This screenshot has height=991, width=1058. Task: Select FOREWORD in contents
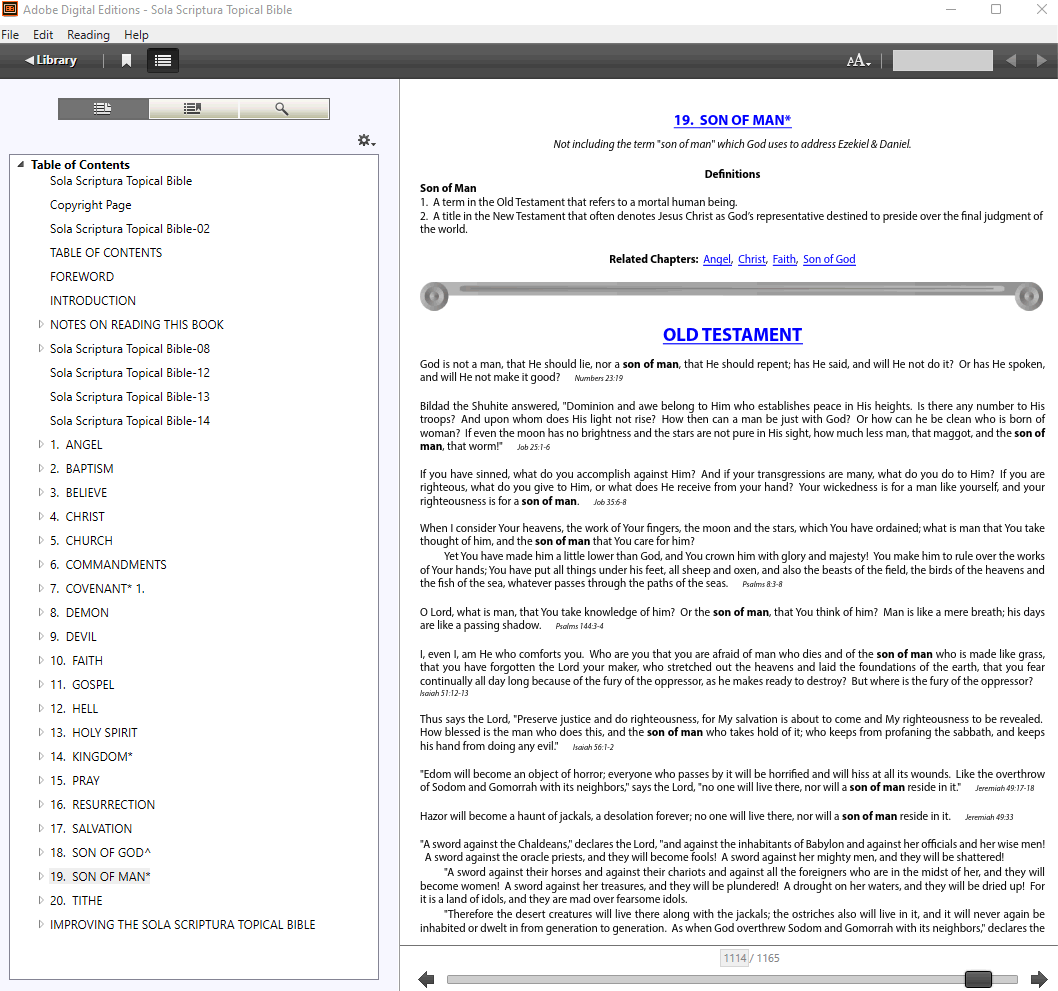(x=82, y=277)
